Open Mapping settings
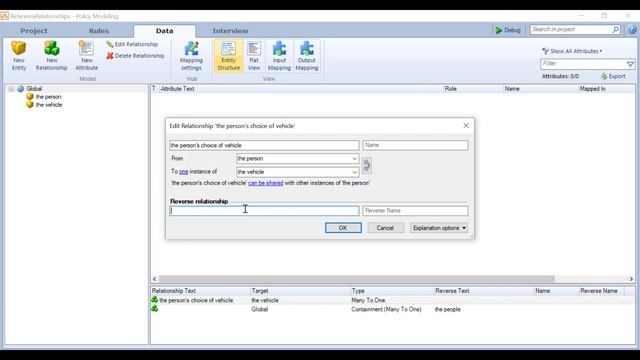The width and height of the screenshot is (640, 360). pyautogui.click(x=191, y=56)
